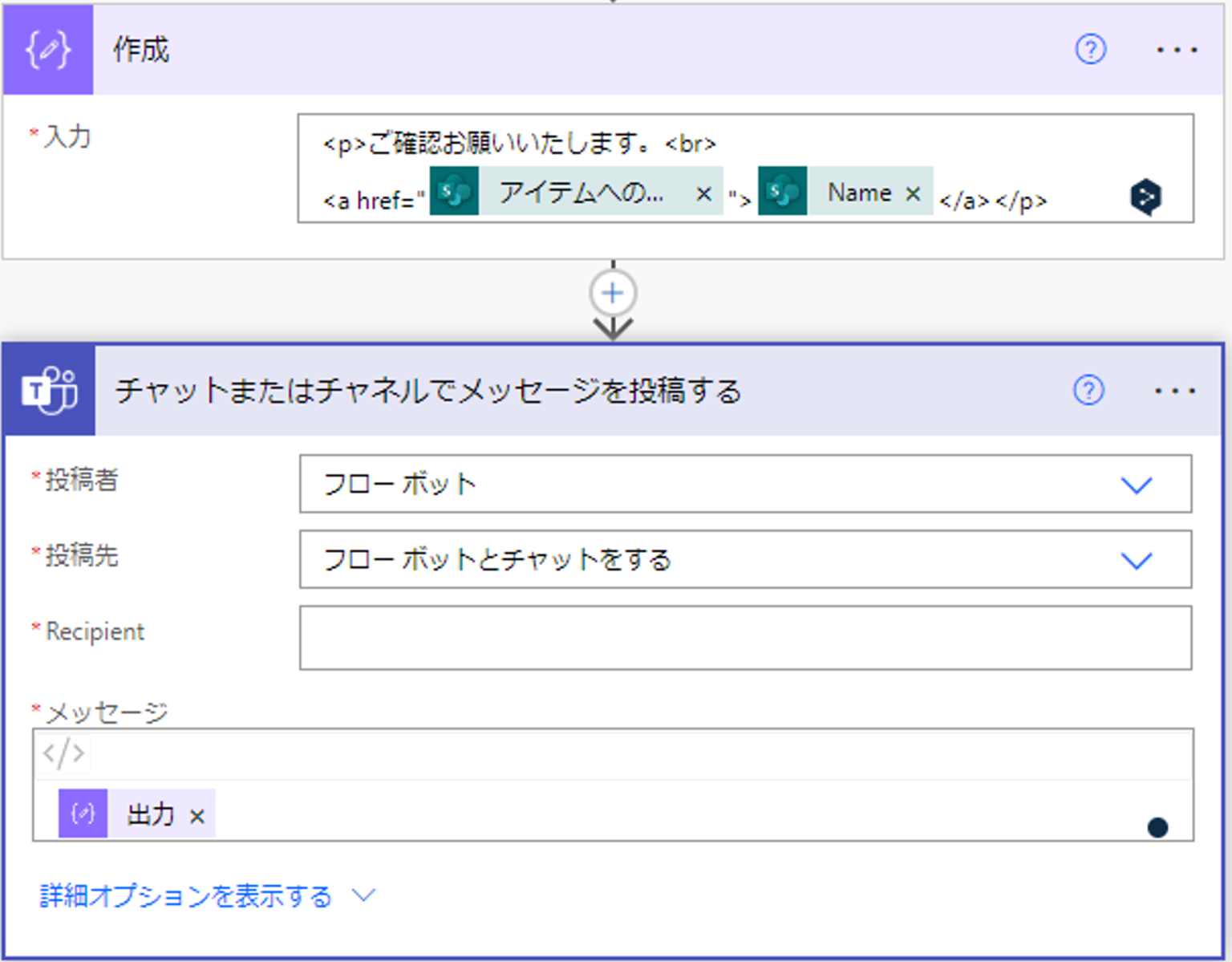Viewport: 1232px width, 962px height.
Task: Open the 投稿先 dropdown
Action: click(1136, 560)
